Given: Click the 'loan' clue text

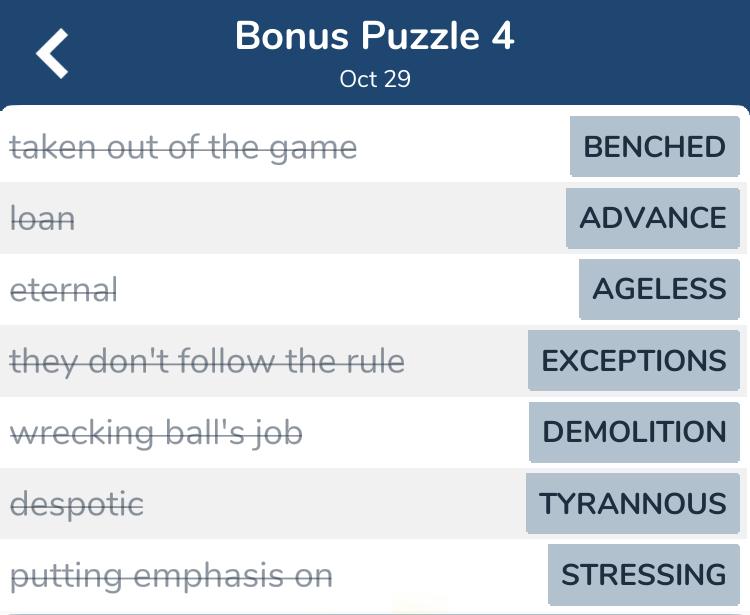Looking at the screenshot, I should pos(42,219).
